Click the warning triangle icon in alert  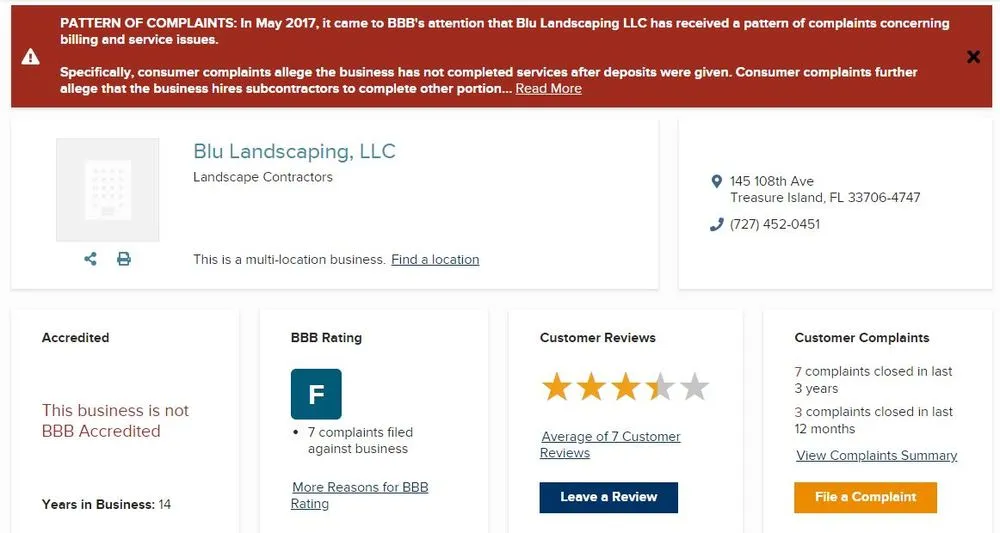coord(32,57)
